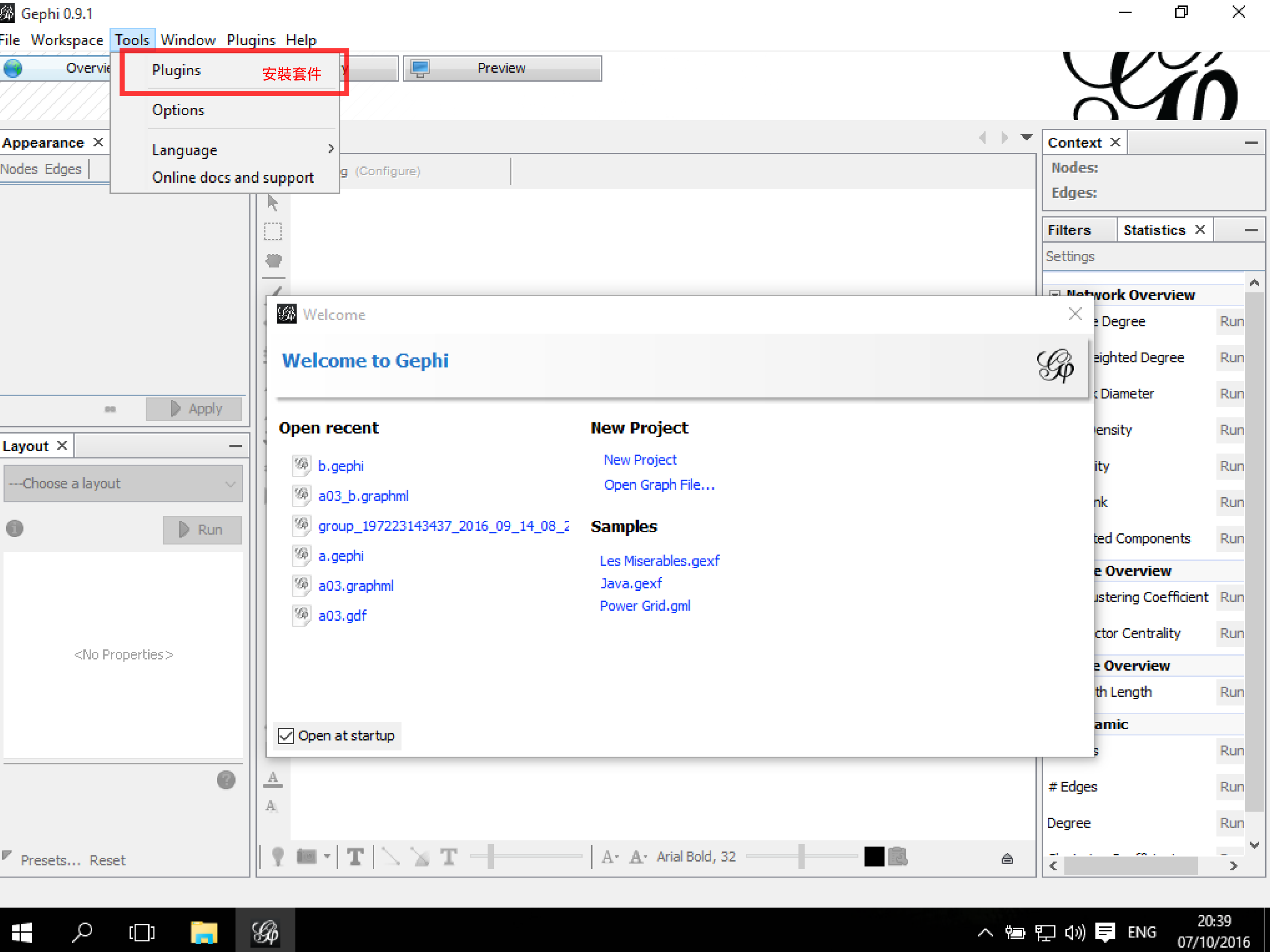1270x952 pixels.
Task: Open Windows Start menu
Action: [x=22, y=932]
